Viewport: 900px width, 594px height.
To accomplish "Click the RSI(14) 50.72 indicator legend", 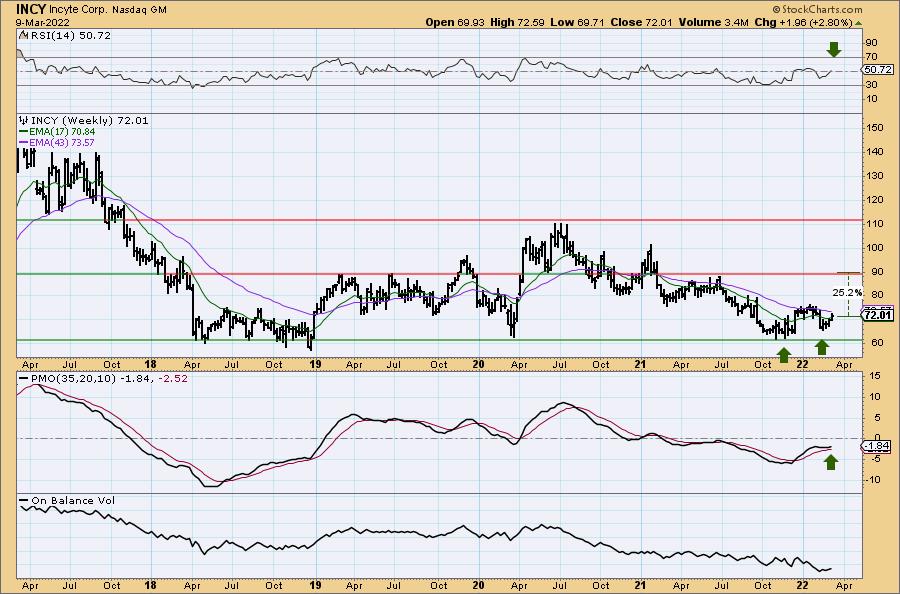I will click(70, 35).
